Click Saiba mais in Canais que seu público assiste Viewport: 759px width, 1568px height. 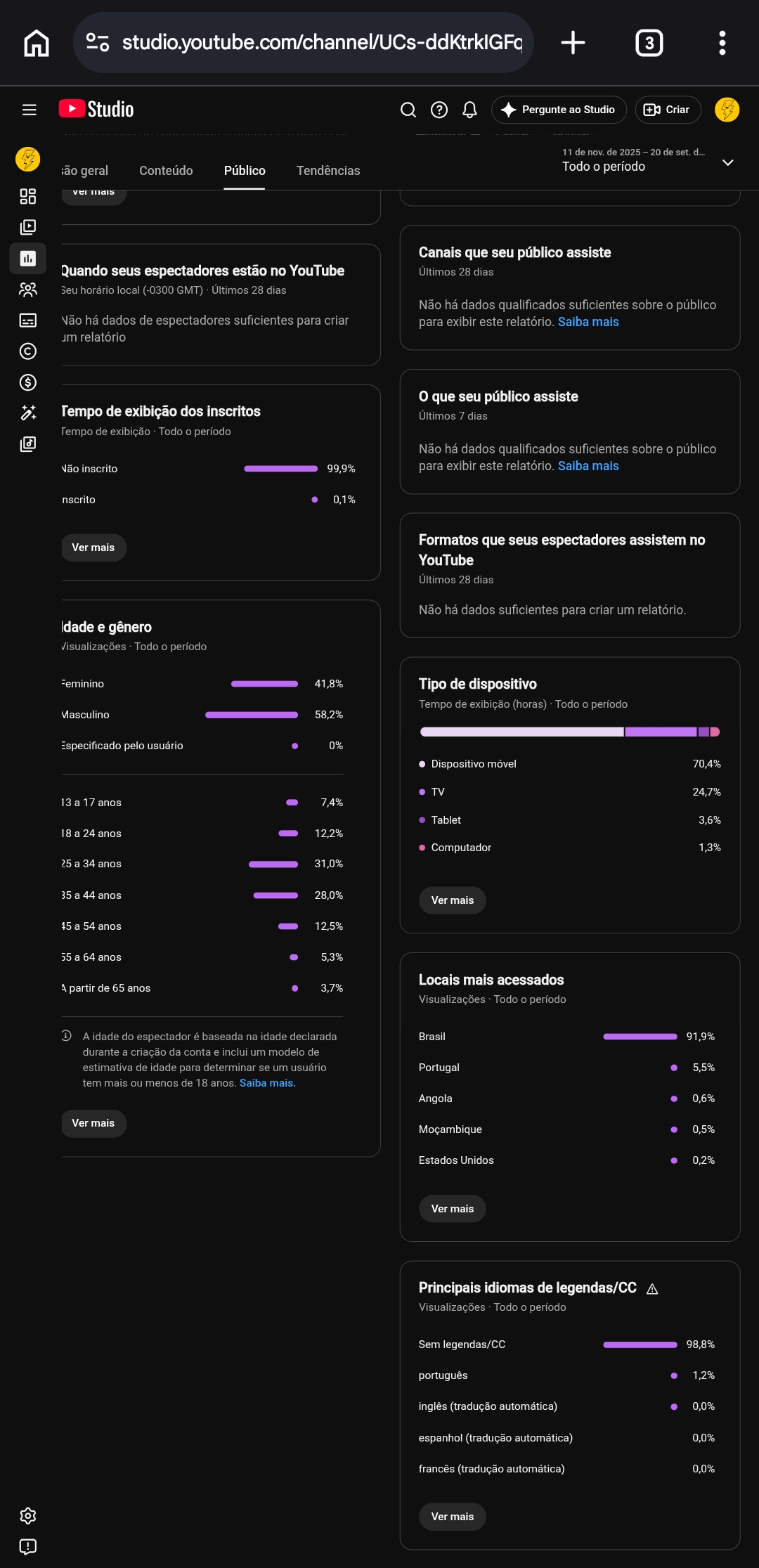click(588, 322)
